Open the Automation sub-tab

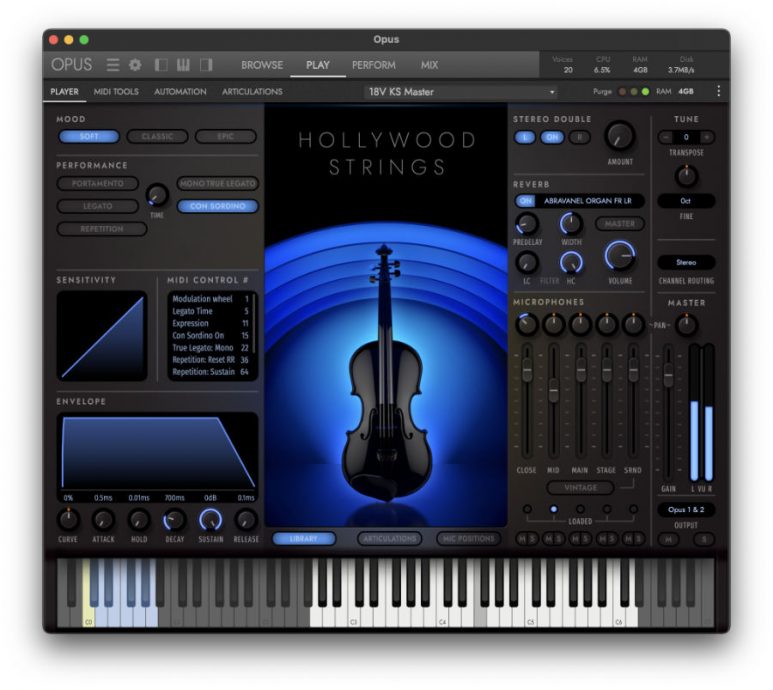tap(180, 91)
